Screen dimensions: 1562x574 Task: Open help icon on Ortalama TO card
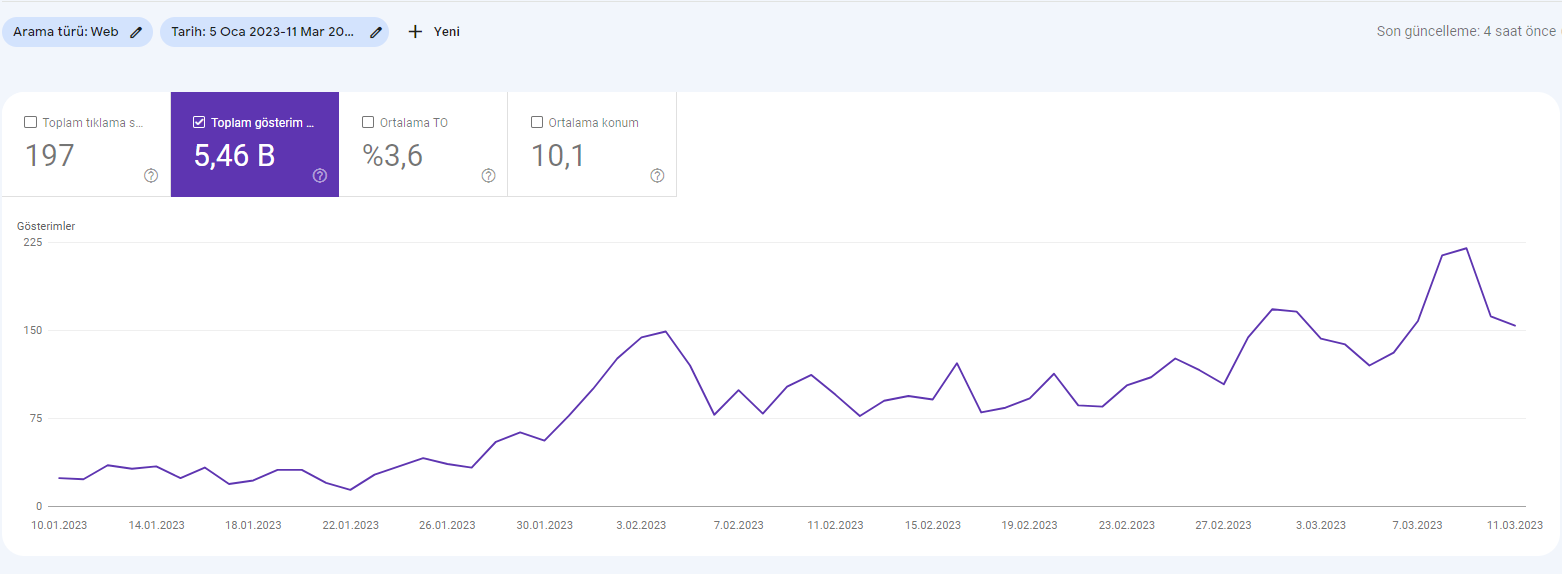[488, 175]
